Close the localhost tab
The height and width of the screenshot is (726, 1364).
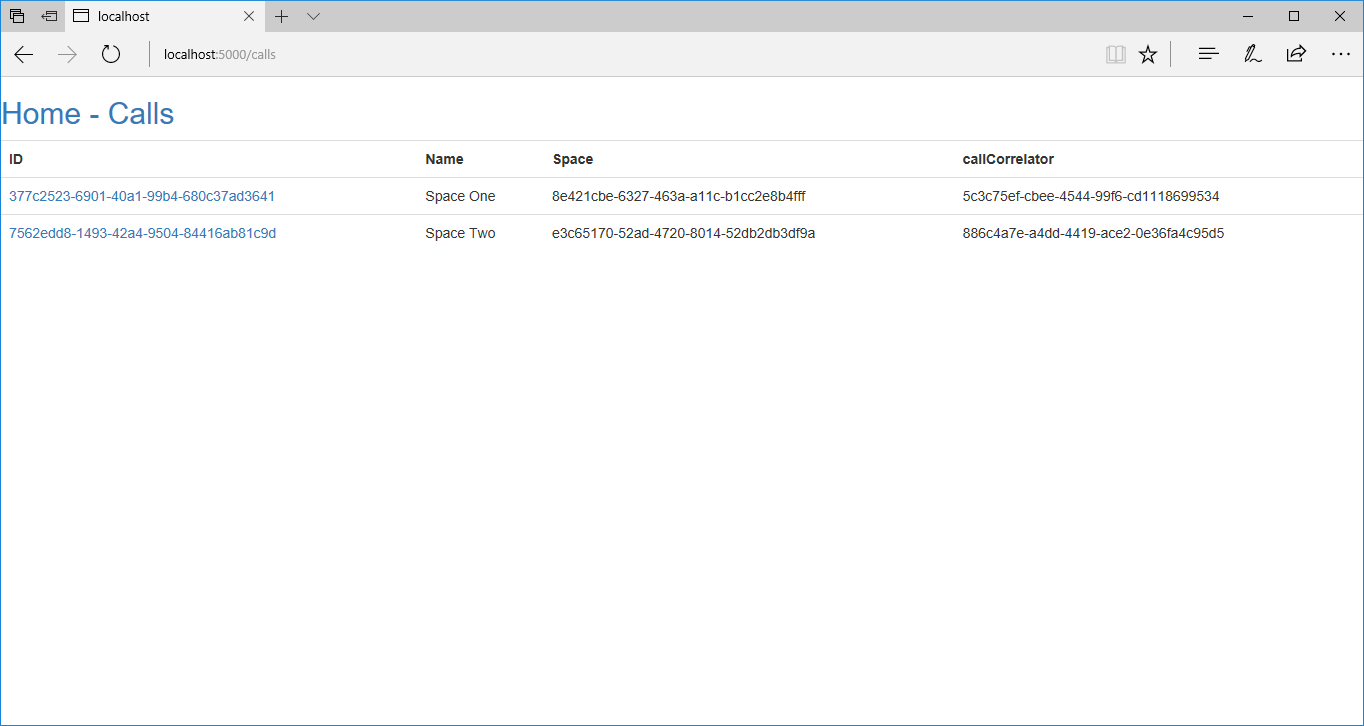pyautogui.click(x=250, y=16)
